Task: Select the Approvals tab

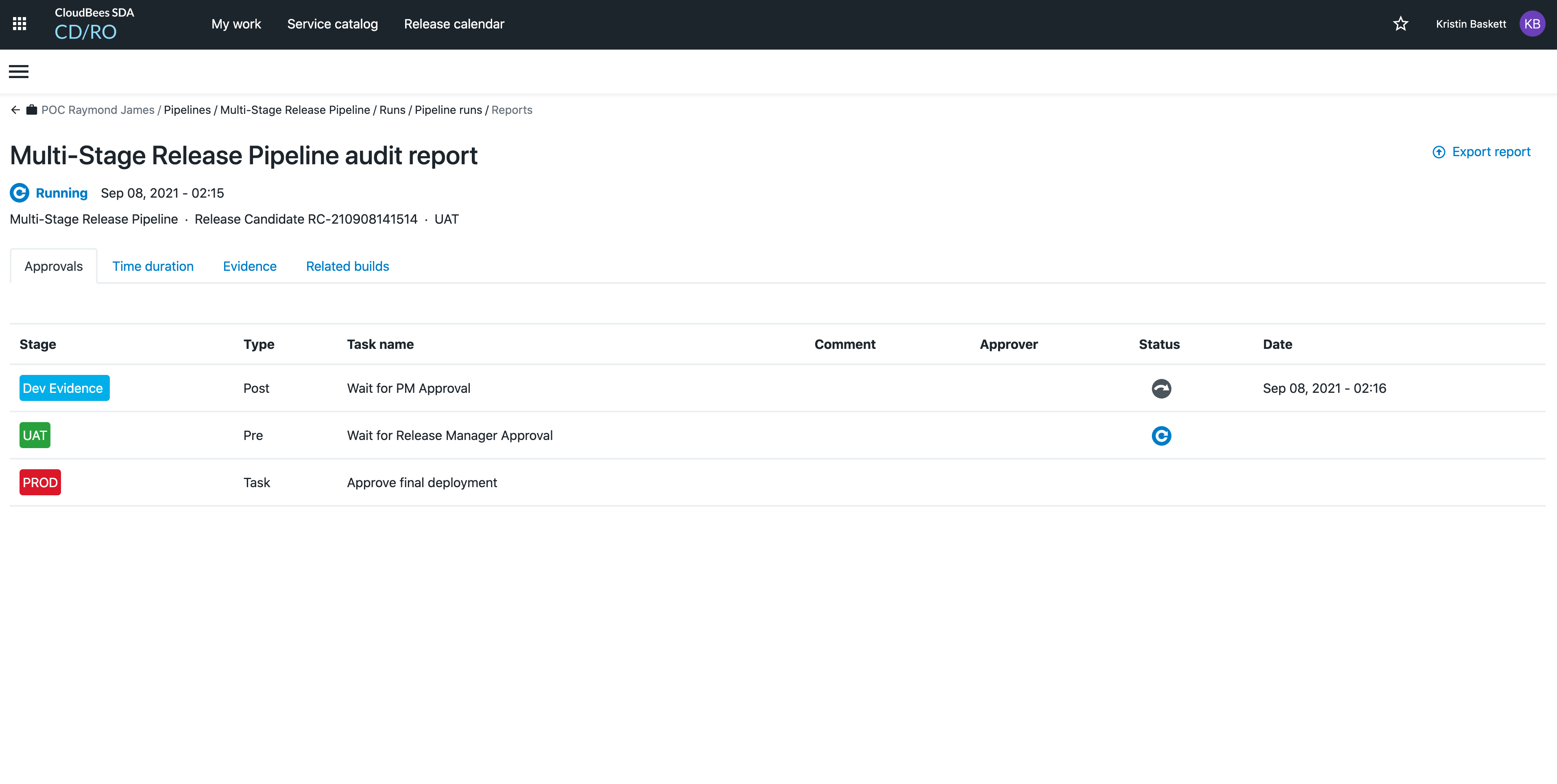Action: (x=53, y=266)
